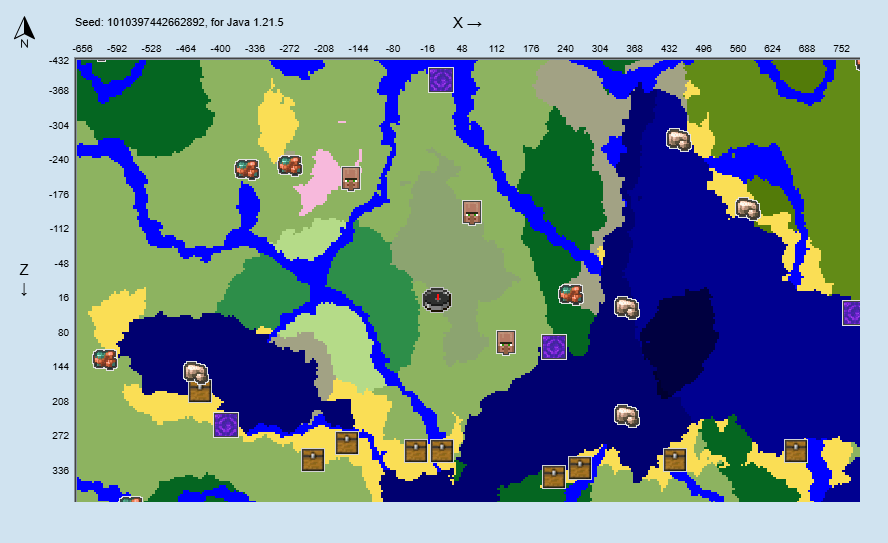The image size is (888, 543).
Task: Click ocean ruin marker left of darkest ocean patch
Action: click(x=627, y=307)
